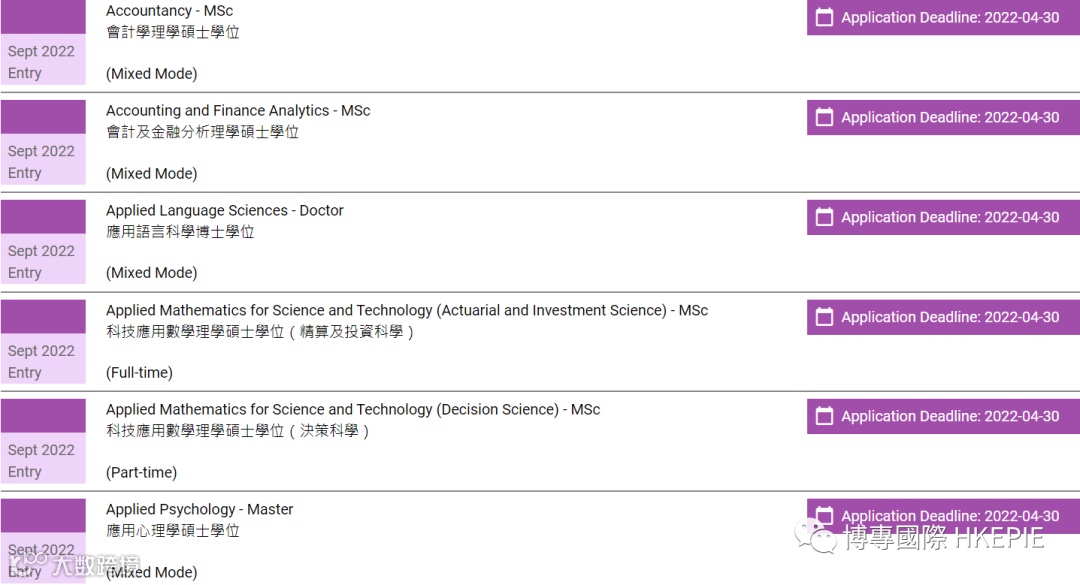
Task: Open Accounting and Finance Analytics - MSc
Action: (x=238, y=111)
